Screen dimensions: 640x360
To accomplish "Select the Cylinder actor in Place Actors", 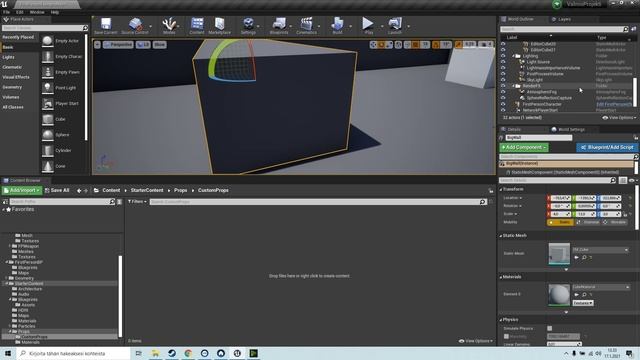I will [x=63, y=150].
